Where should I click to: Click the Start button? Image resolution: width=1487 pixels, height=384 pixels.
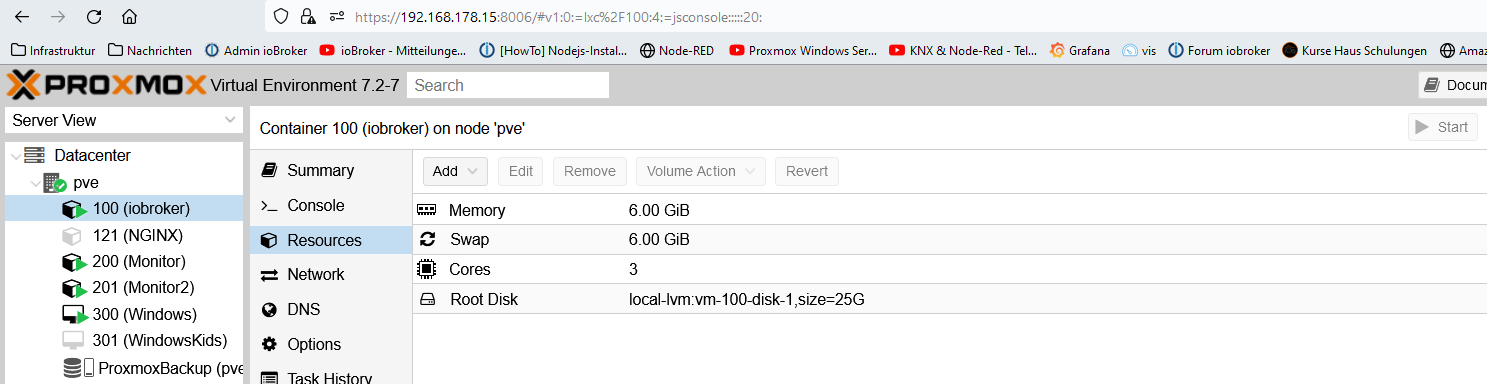[x=1443, y=127]
